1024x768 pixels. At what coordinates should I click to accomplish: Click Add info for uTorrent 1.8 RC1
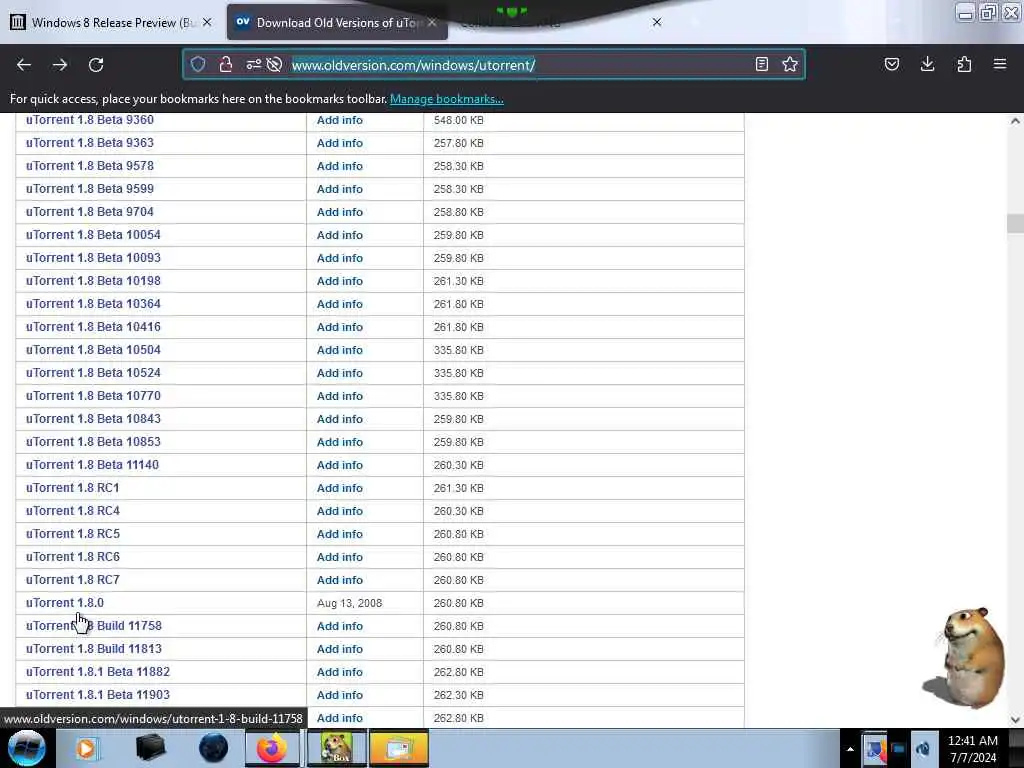tap(340, 488)
